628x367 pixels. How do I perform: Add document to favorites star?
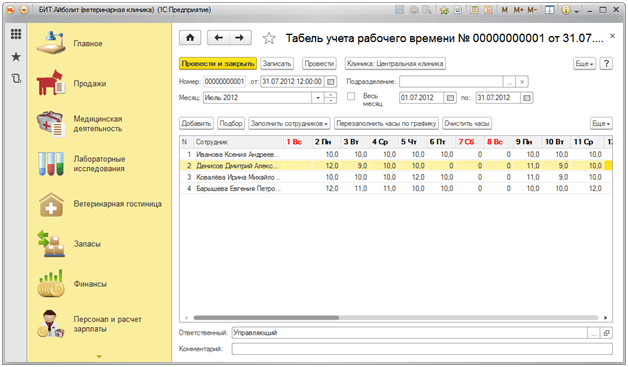coord(269,38)
